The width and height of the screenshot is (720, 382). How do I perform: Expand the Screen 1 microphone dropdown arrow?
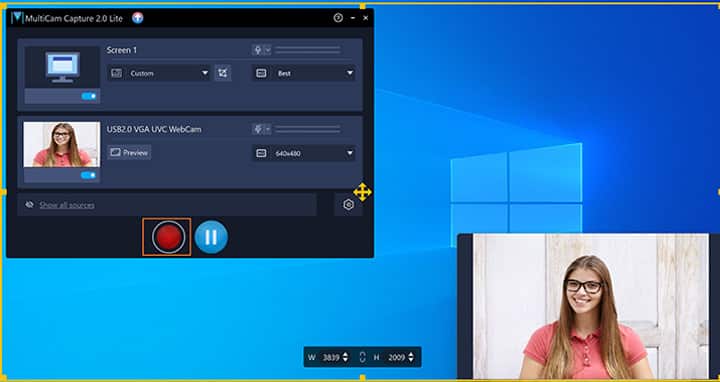tap(268, 50)
